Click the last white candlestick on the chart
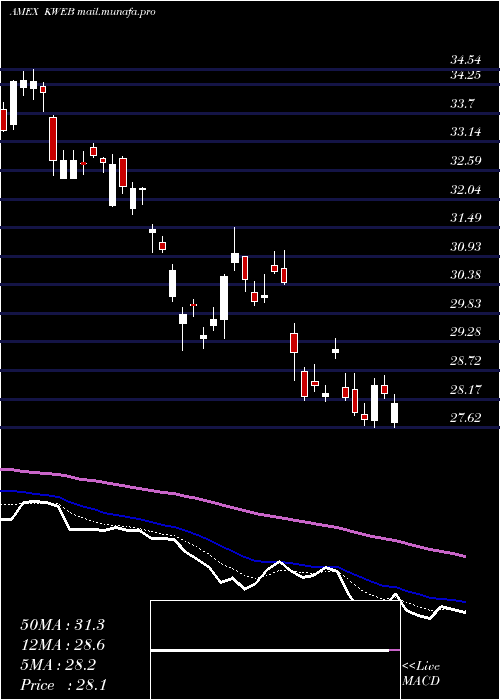This screenshot has width=500, height=700. (x=394, y=413)
